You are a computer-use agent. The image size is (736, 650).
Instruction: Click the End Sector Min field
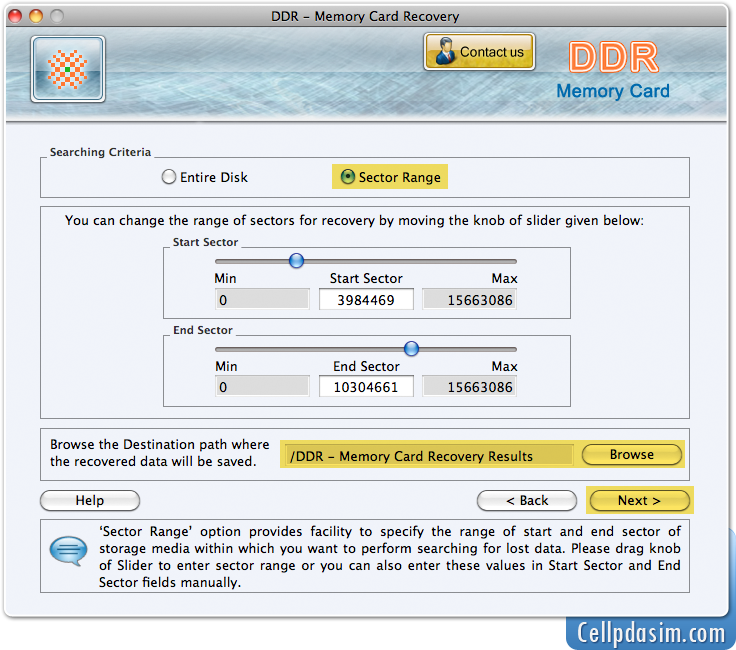(262, 387)
